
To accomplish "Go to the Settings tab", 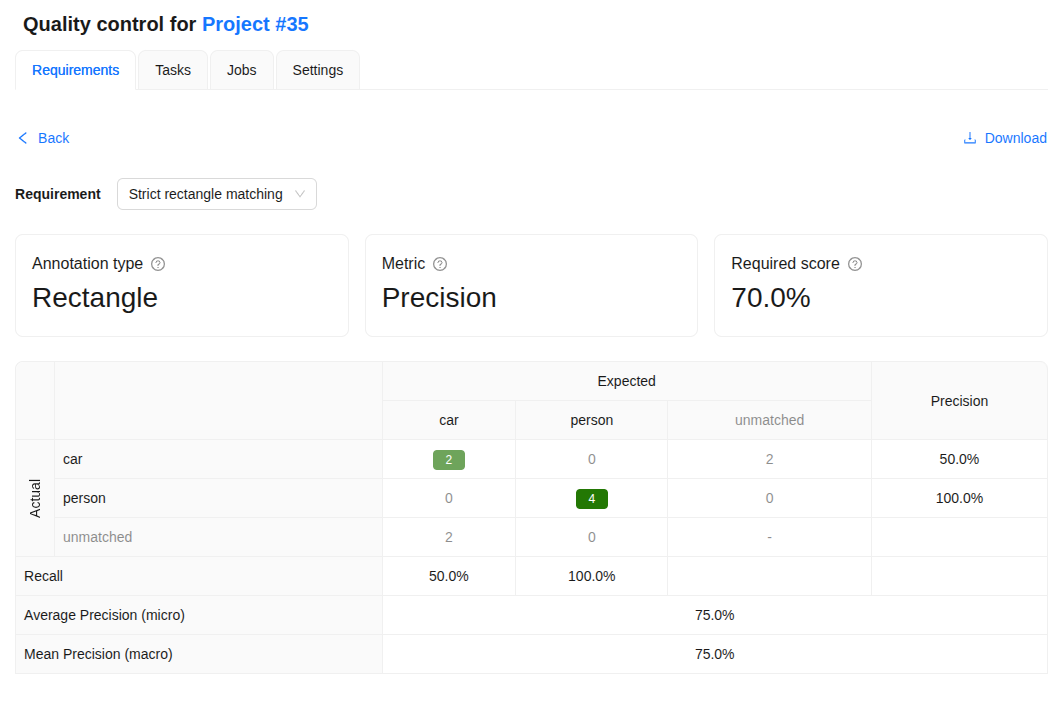I will (x=318, y=70).
